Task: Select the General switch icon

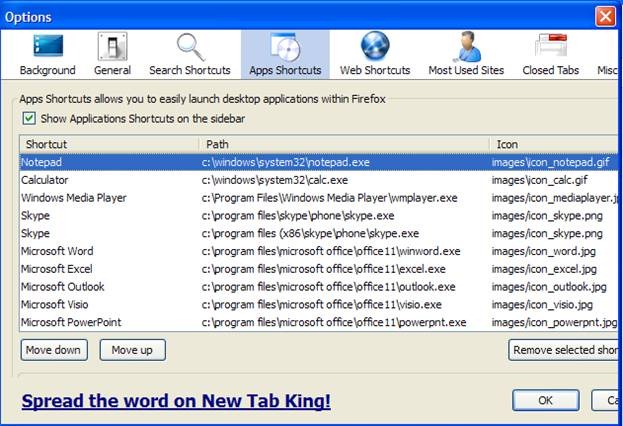Action: tap(112, 47)
